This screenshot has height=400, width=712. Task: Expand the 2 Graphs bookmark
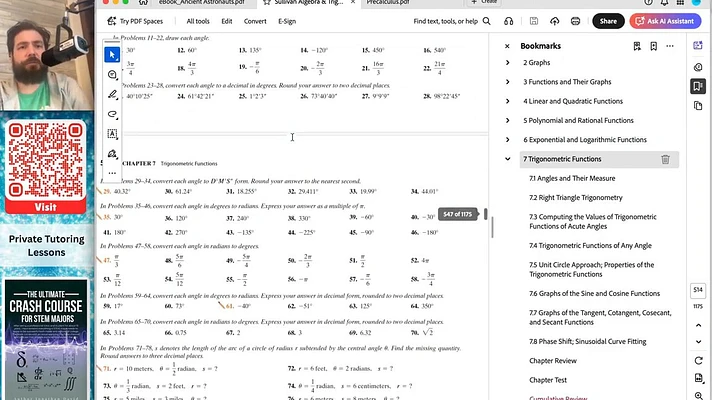(x=508, y=63)
